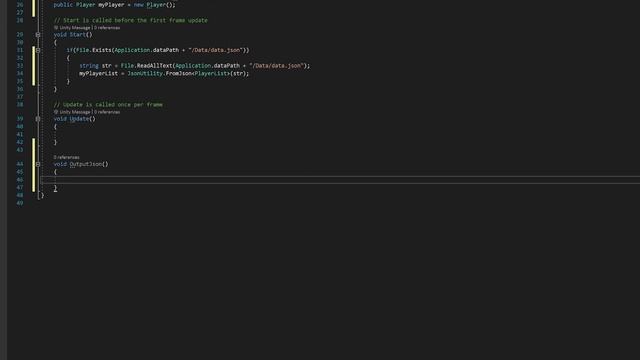Screen dimensions: 640x360
Task: Click Application in the File.Exists condition
Action: [x=132, y=50]
